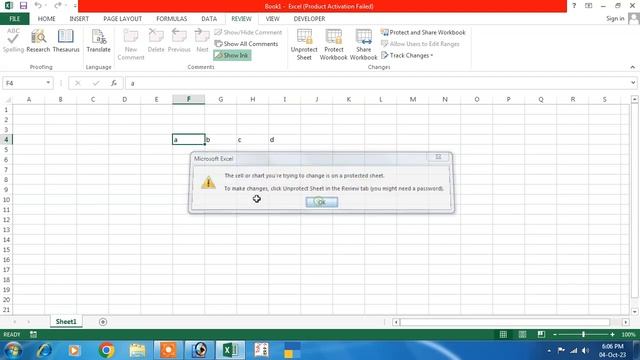Screen dimensions: 640x360
Task: Expand the formula bar chevron
Action: point(633,83)
